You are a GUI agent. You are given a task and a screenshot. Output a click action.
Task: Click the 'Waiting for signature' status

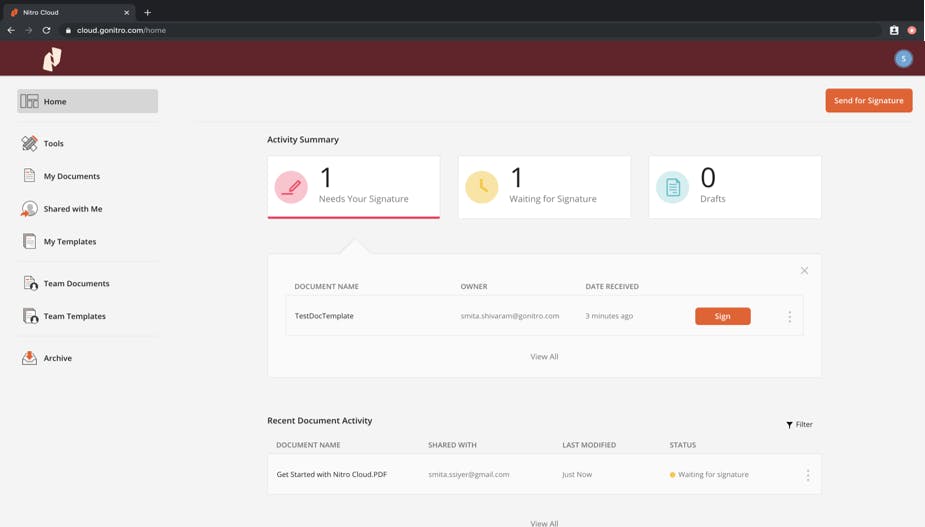(713, 474)
